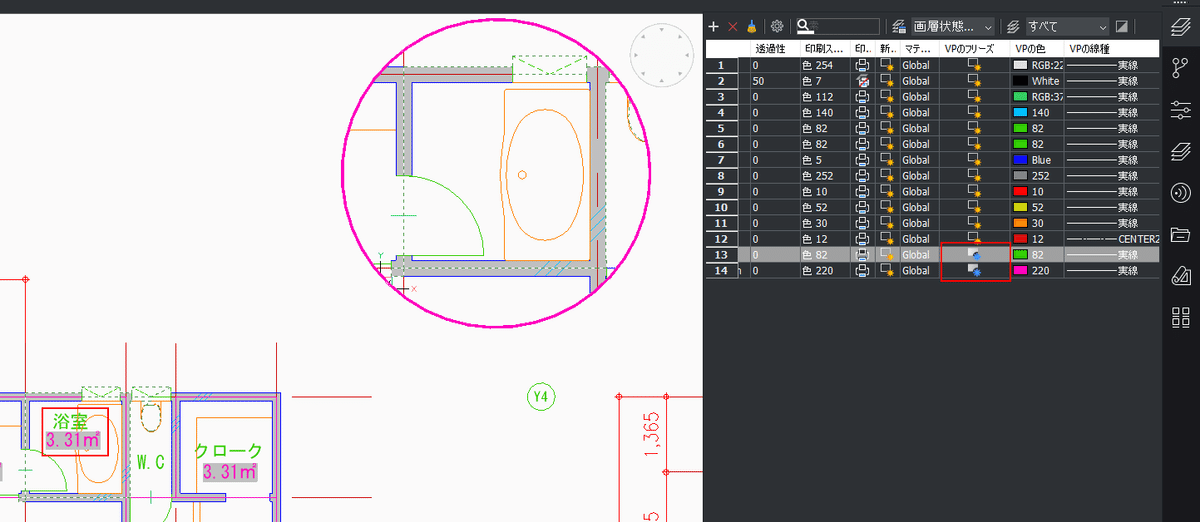The height and width of the screenshot is (522, 1200).
Task: Select the クローク room label in the drawing
Action: 229,451
